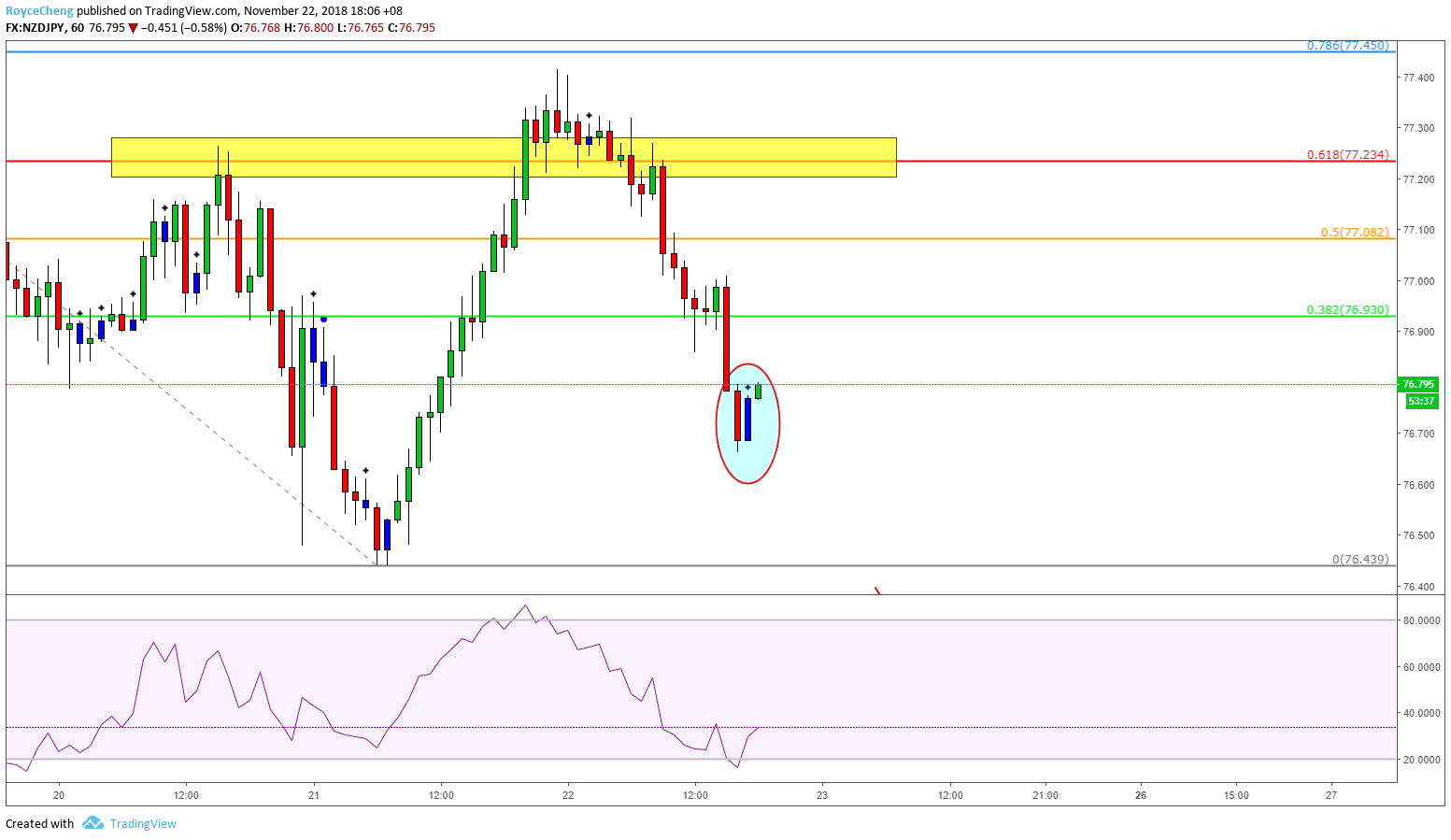Open the RoyceCheng author link
This screenshot has width=1451, height=840.
pos(39,11)
